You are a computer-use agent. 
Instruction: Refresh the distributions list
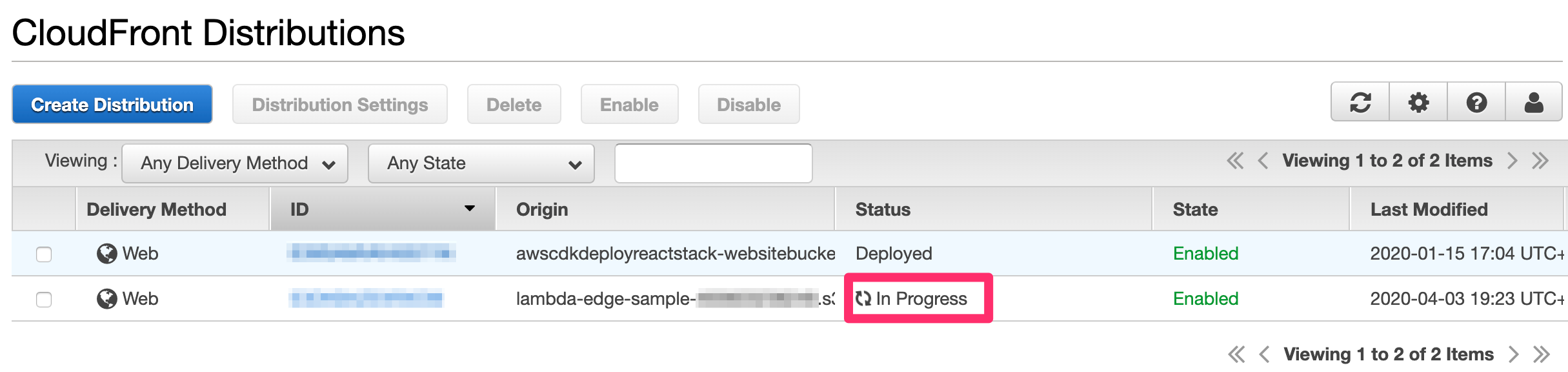coord(1360,102)
